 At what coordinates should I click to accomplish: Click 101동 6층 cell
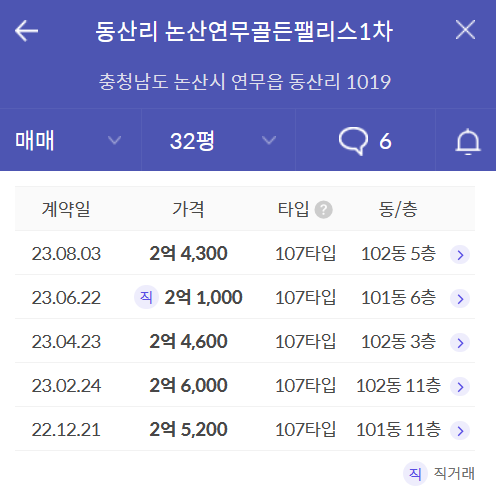(x=398, y=298)
